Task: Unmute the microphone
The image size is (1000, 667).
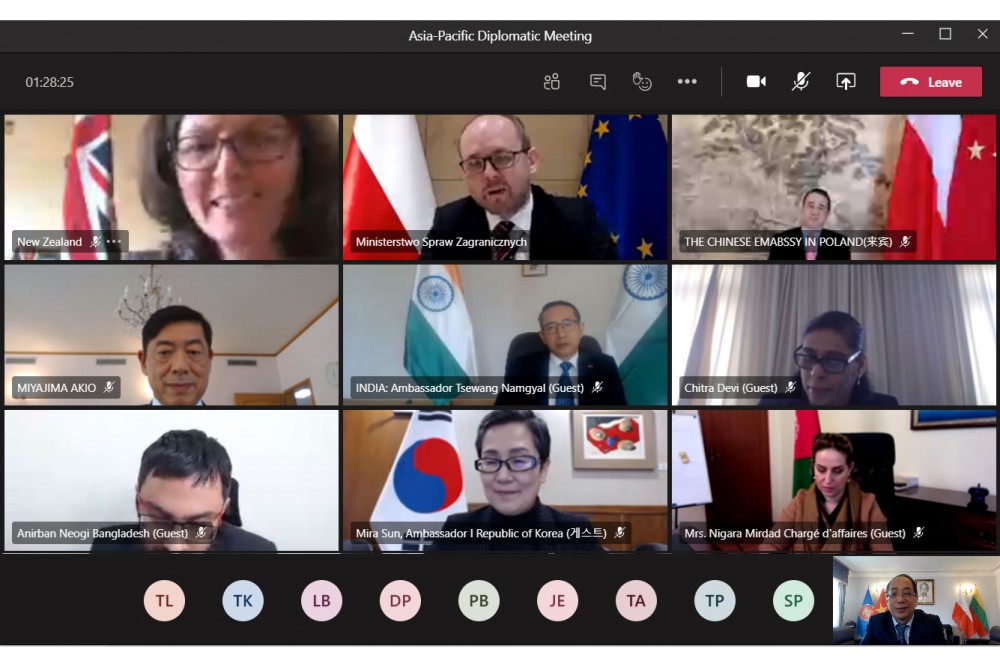Action: (801, 82)
